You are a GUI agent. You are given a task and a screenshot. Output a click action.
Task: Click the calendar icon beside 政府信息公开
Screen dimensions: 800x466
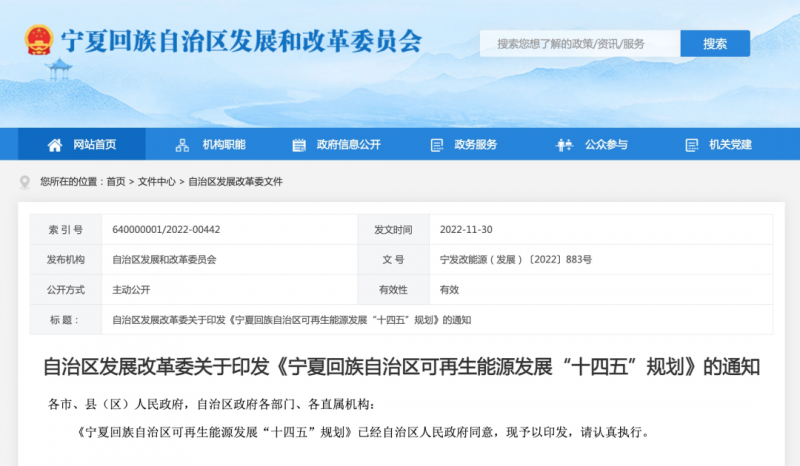299,145
